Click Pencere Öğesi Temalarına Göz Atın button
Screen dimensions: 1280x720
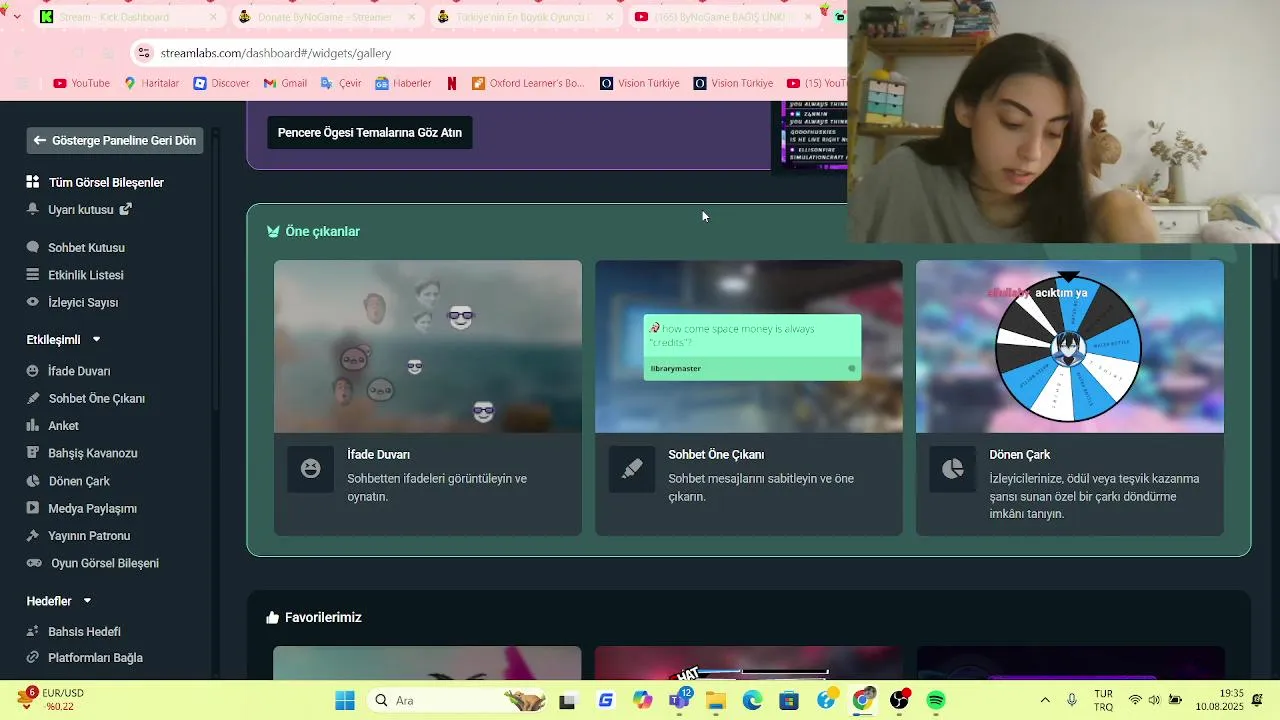click(370, 133)
